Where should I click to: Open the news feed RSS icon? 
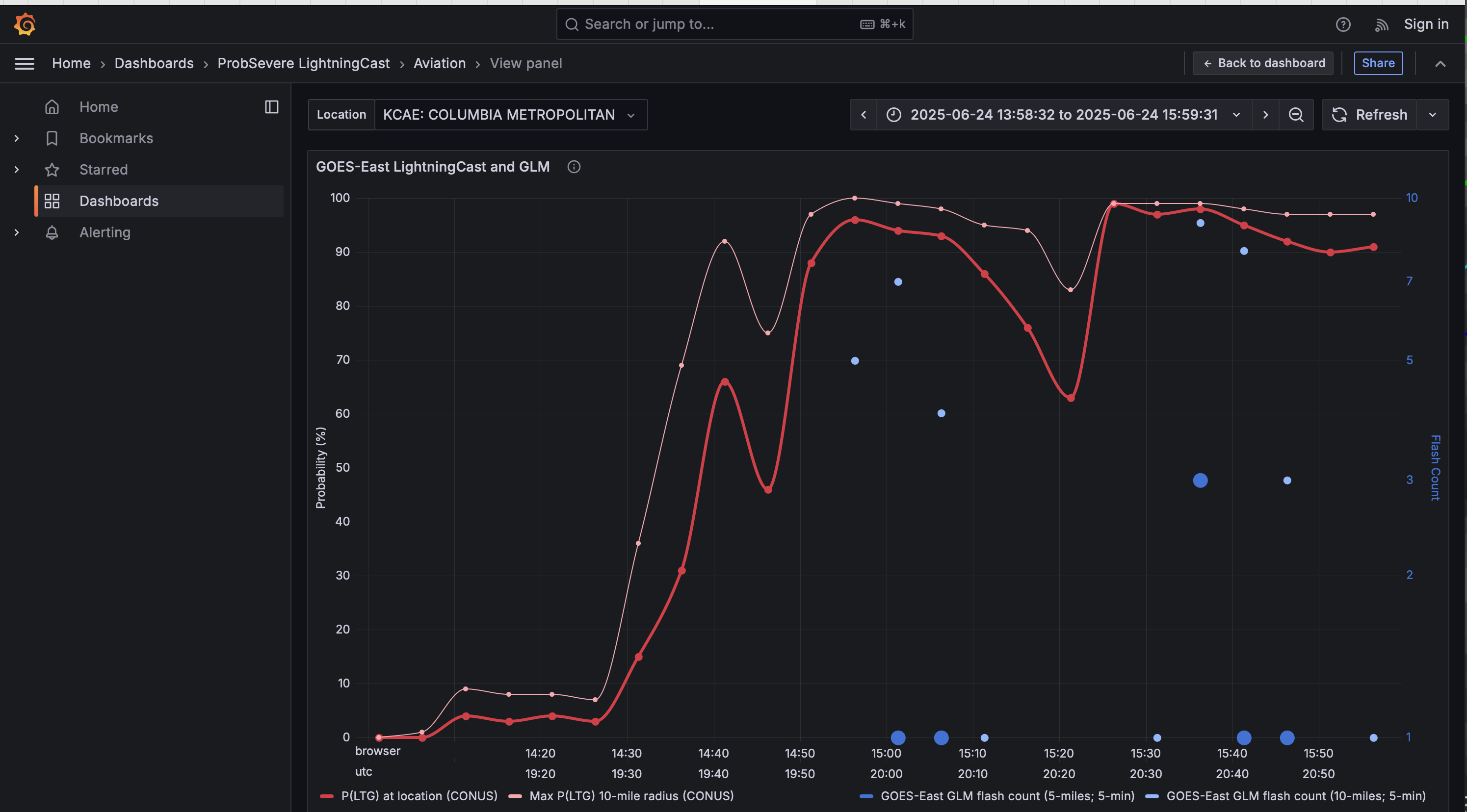pyautogui.click(x=1382, y=25)
